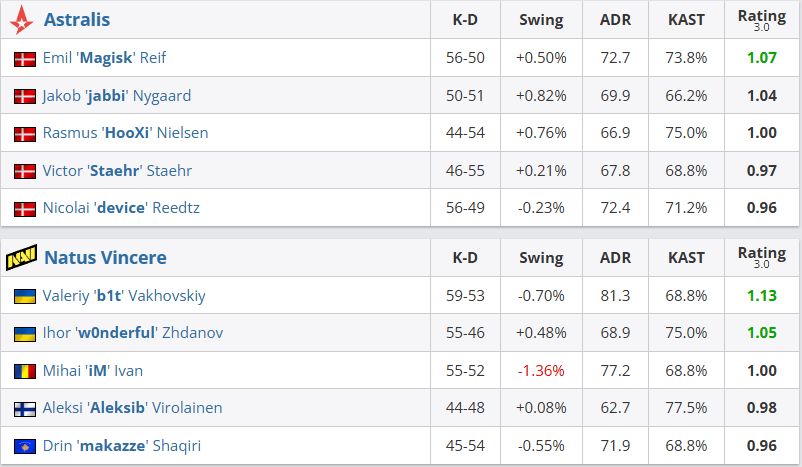Screen dimensions: 802x467
Task: Click the Ukrainian flag beside b1t
Action: point(25,297)
